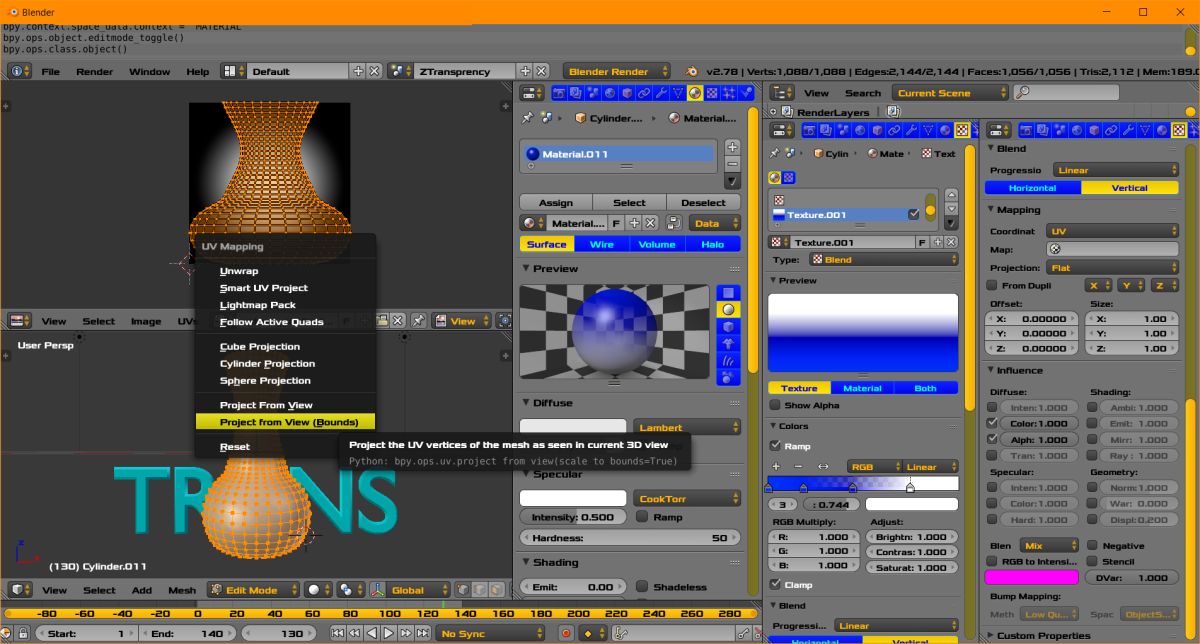This screenshot has height=644, width=1200.
Task: Open the Render menu in the header
Action: click(95, 72)
